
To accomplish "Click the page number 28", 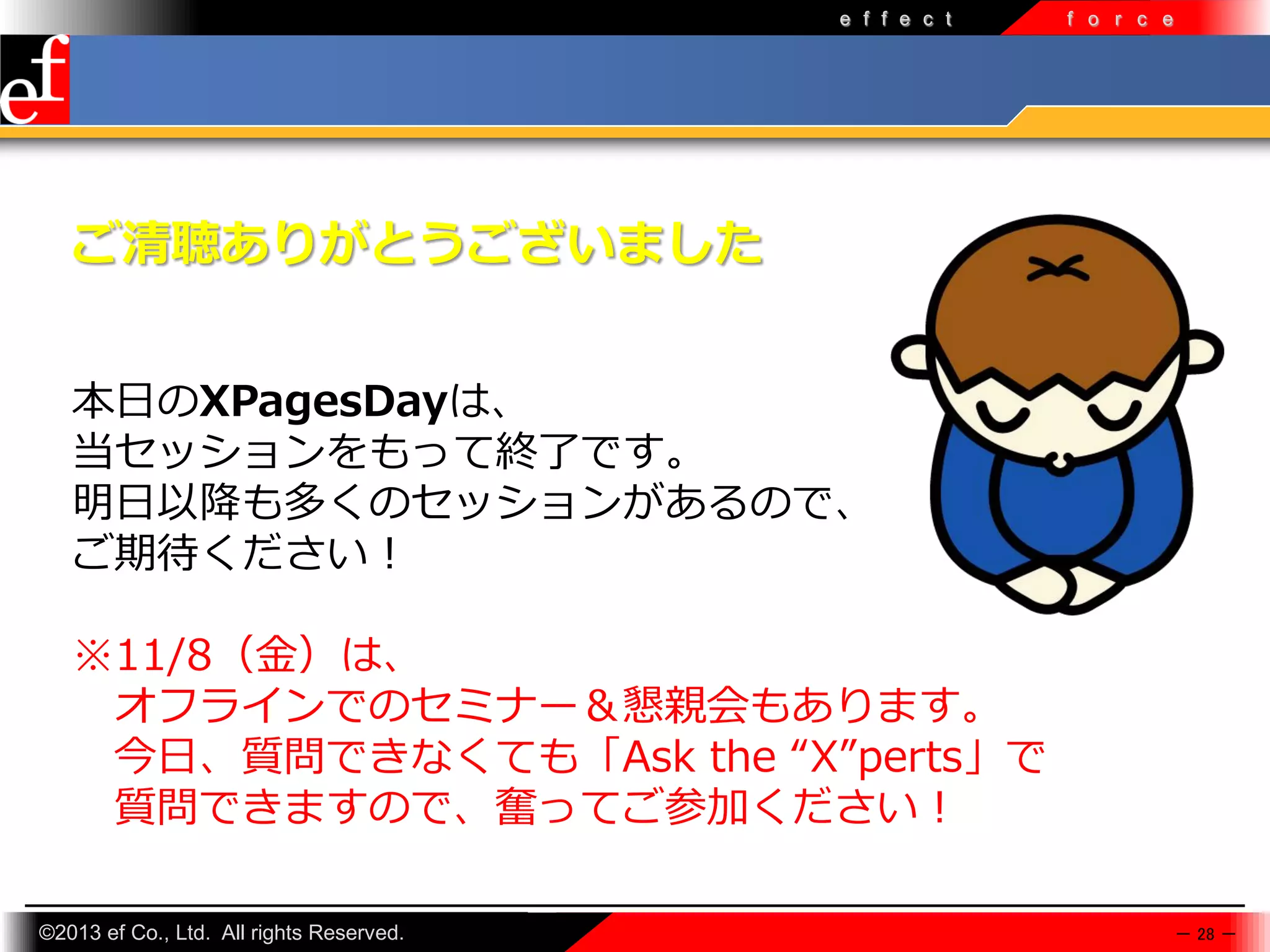I will (x=1206, y=933).
